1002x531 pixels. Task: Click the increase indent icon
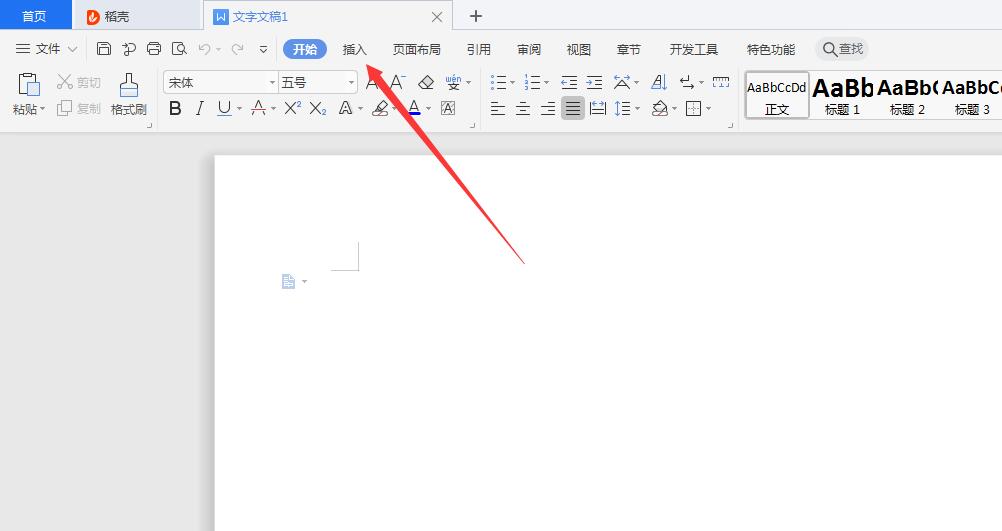click(x=594, y=82)
